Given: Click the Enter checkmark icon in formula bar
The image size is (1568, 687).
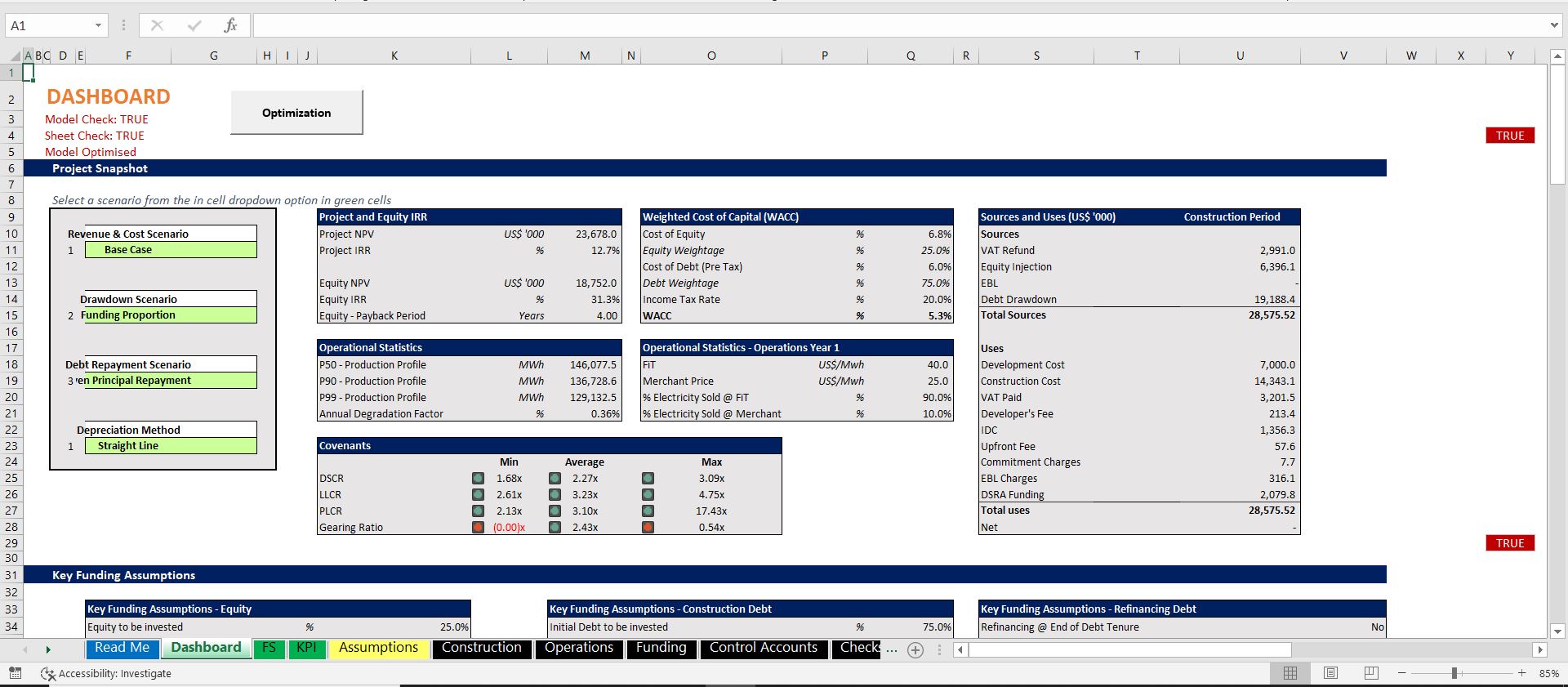Looking at the screenshot, I should (194, 25).
